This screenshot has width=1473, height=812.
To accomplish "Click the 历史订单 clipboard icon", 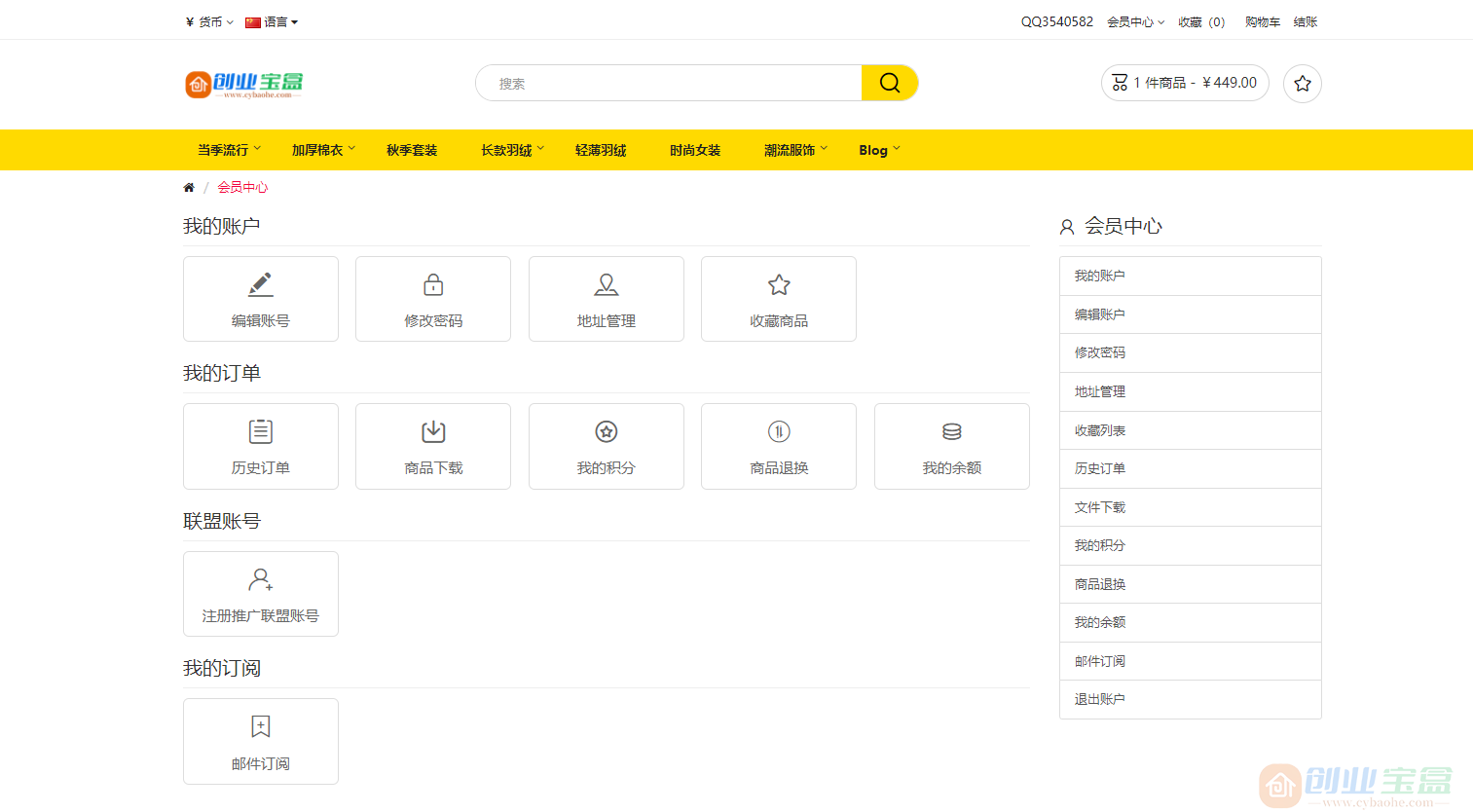I will click(x=260, y=431).
